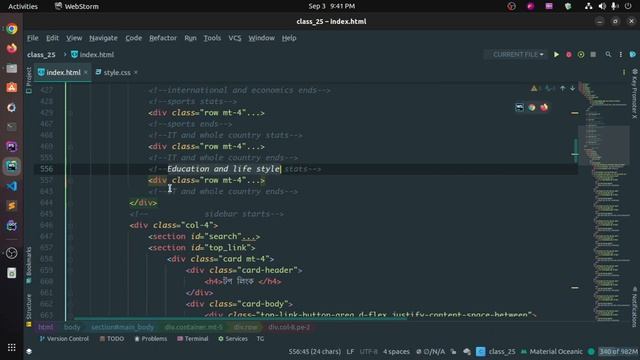Change LF line separator in the status bar
Image resolution: width=640 pixels, height=360 pixels.
pyautogui.click(x=350, y=351)
